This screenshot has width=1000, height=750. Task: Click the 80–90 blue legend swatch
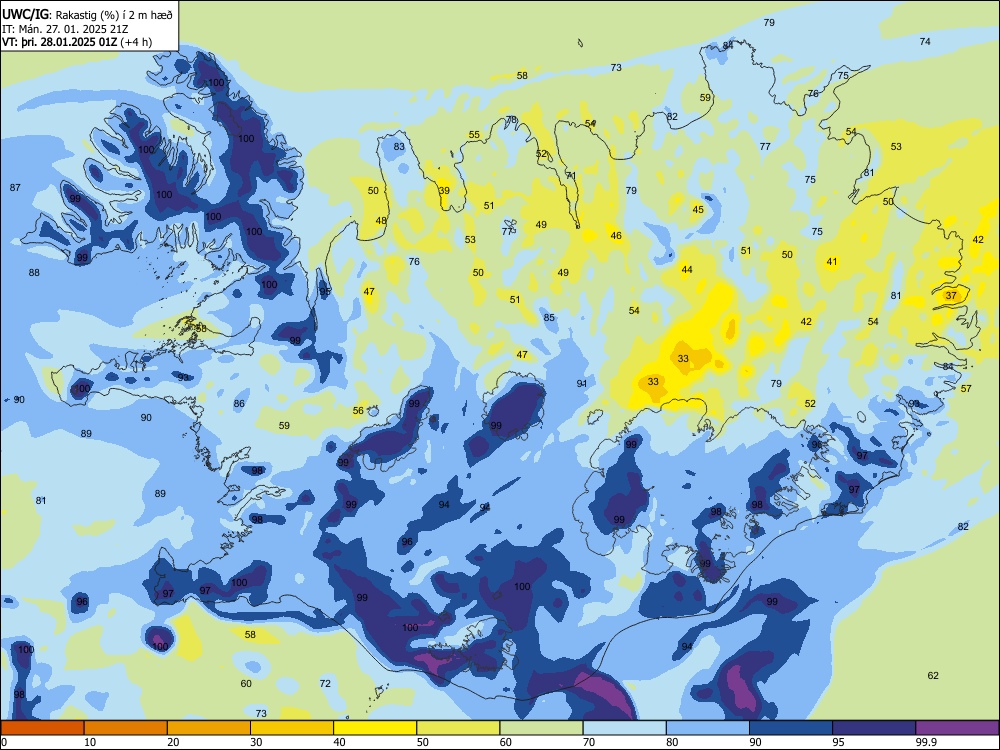pyautogui.click(x=708, y=728)
